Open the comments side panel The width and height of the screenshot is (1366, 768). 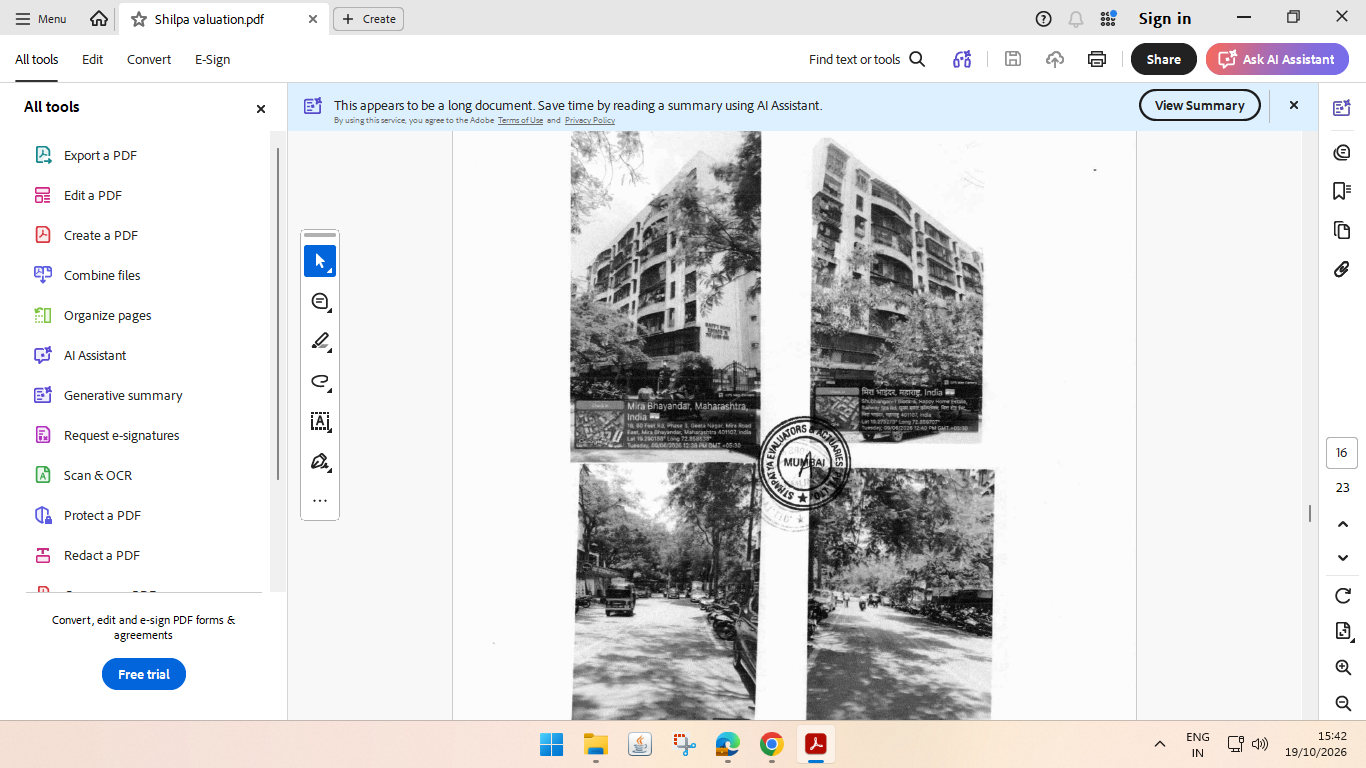[1342, 152]
